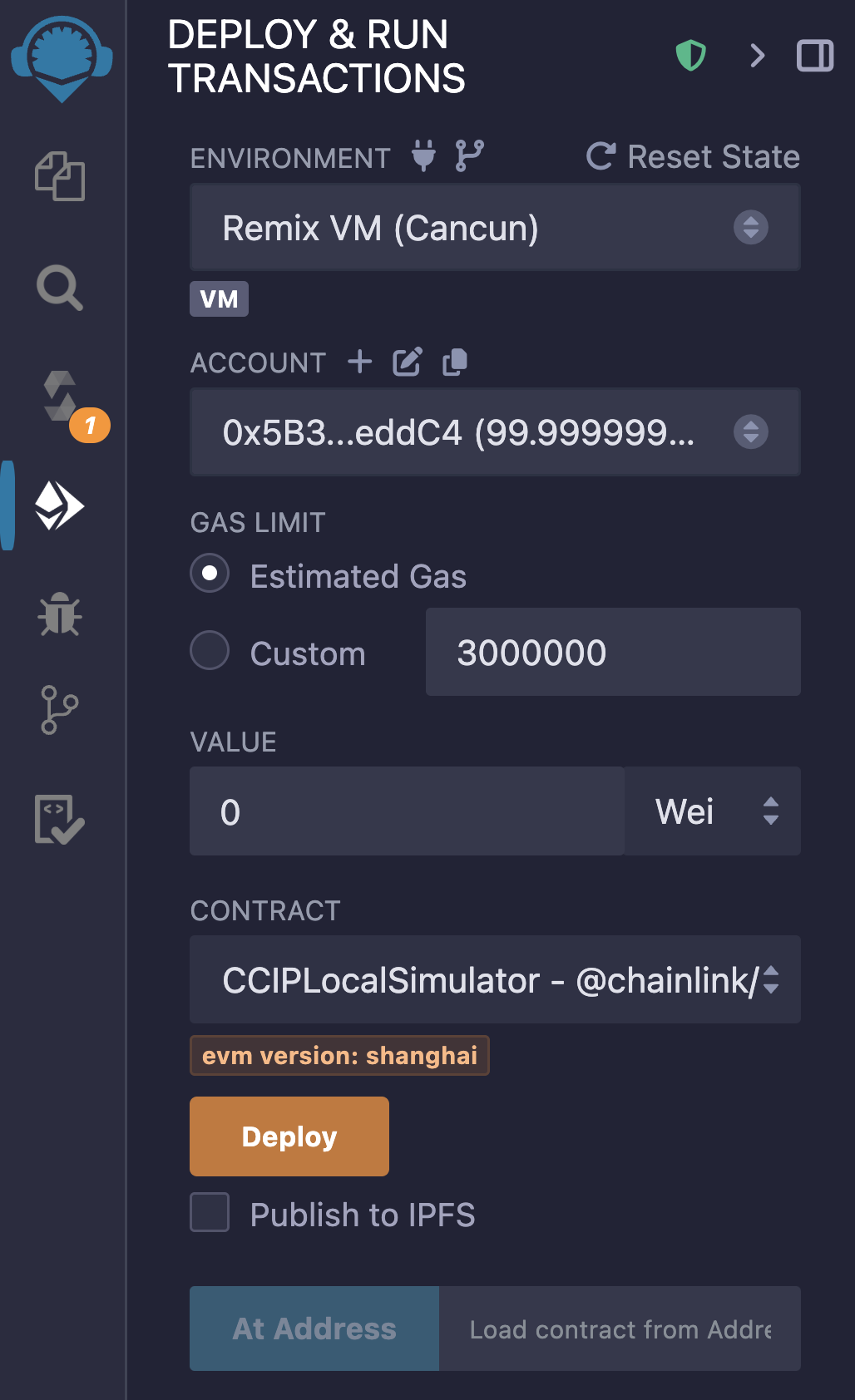Select the Custom gas limit radio

tap(210, 650)
